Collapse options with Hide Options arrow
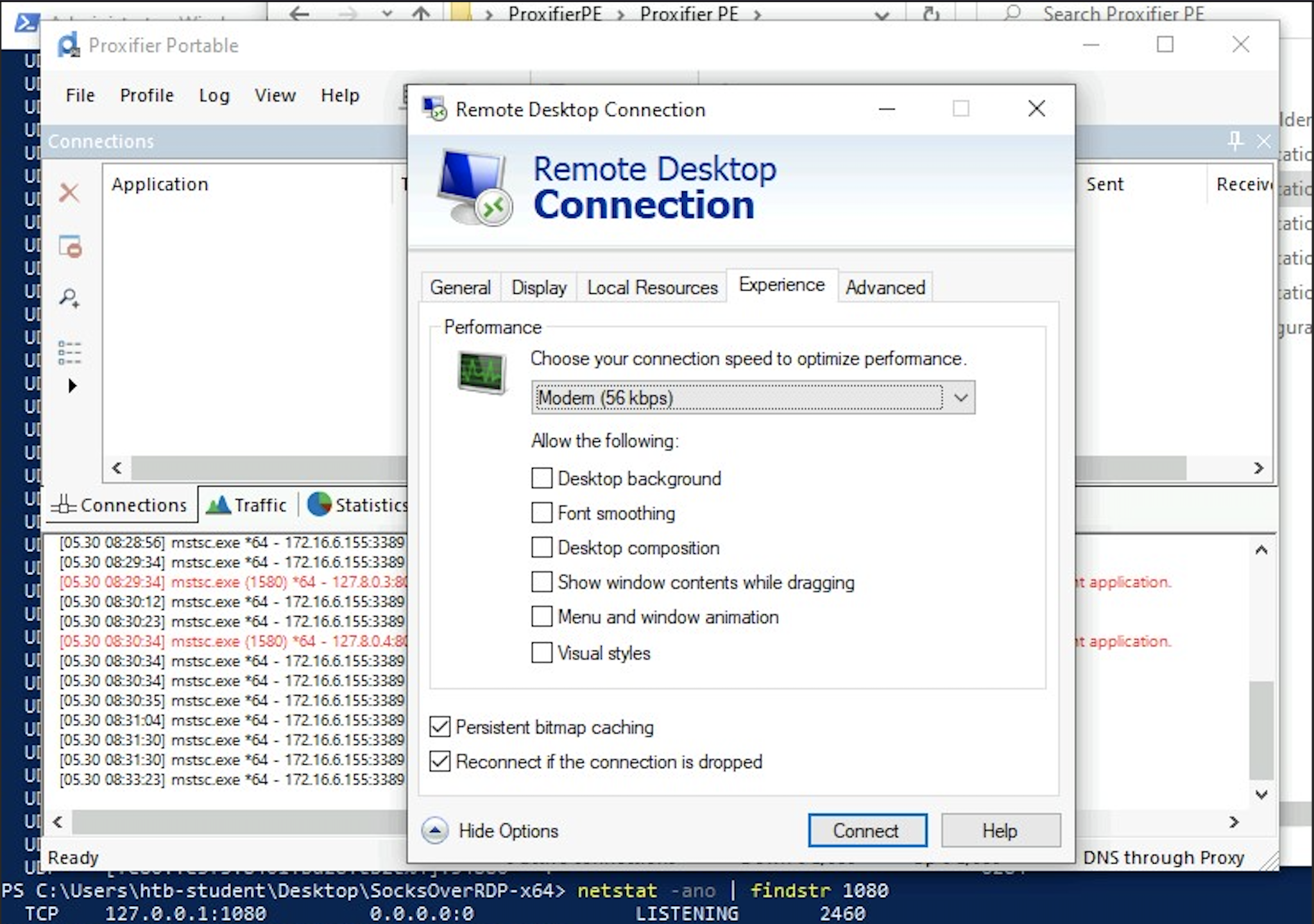This screenshot has width=1314, height=924. (435, 831)
